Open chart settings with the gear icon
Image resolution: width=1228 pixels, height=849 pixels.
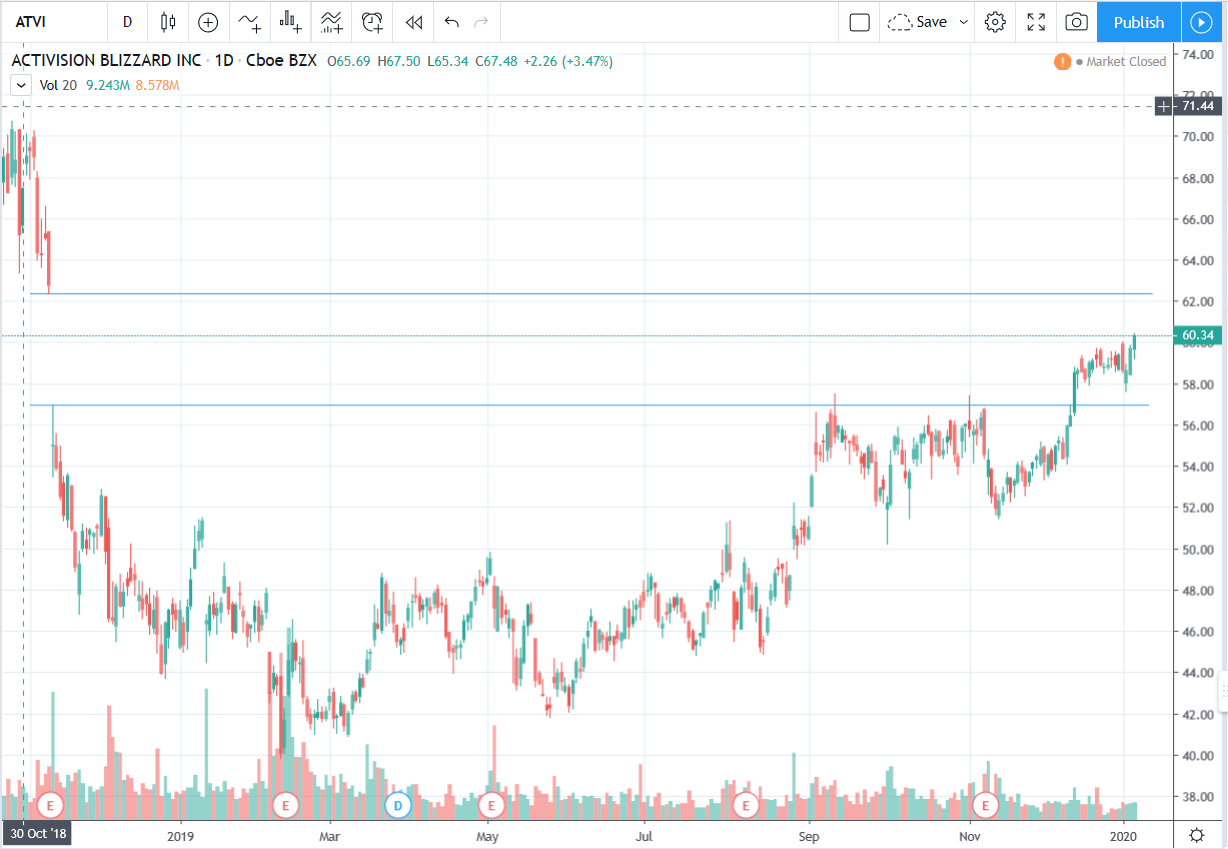[x=995, y=22]
